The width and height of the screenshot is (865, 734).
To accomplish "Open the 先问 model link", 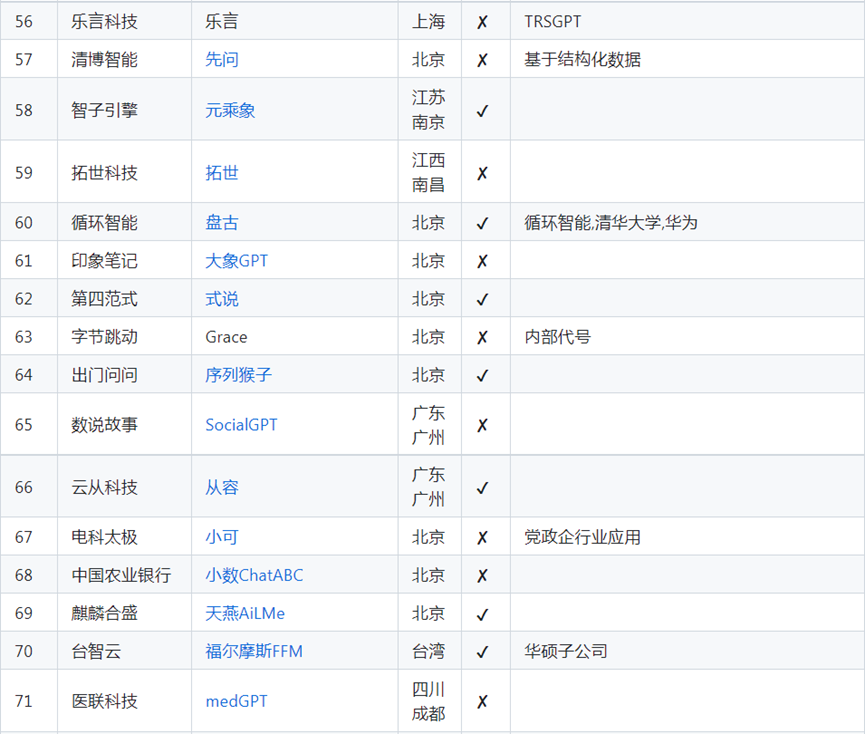I will tap(222, 60).
